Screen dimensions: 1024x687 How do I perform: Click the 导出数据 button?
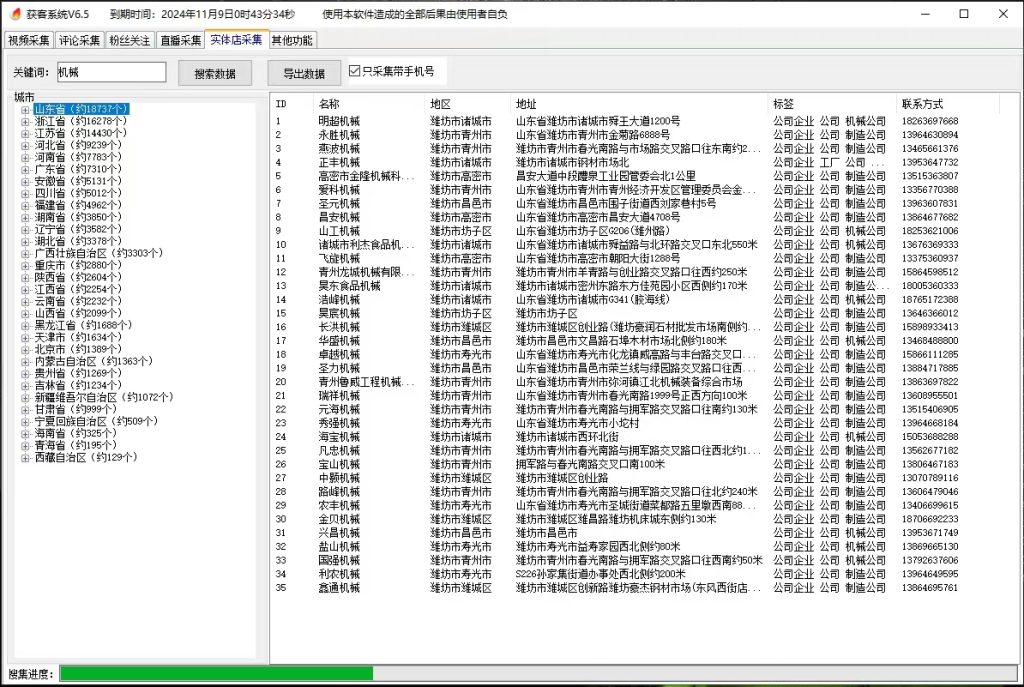304,73
